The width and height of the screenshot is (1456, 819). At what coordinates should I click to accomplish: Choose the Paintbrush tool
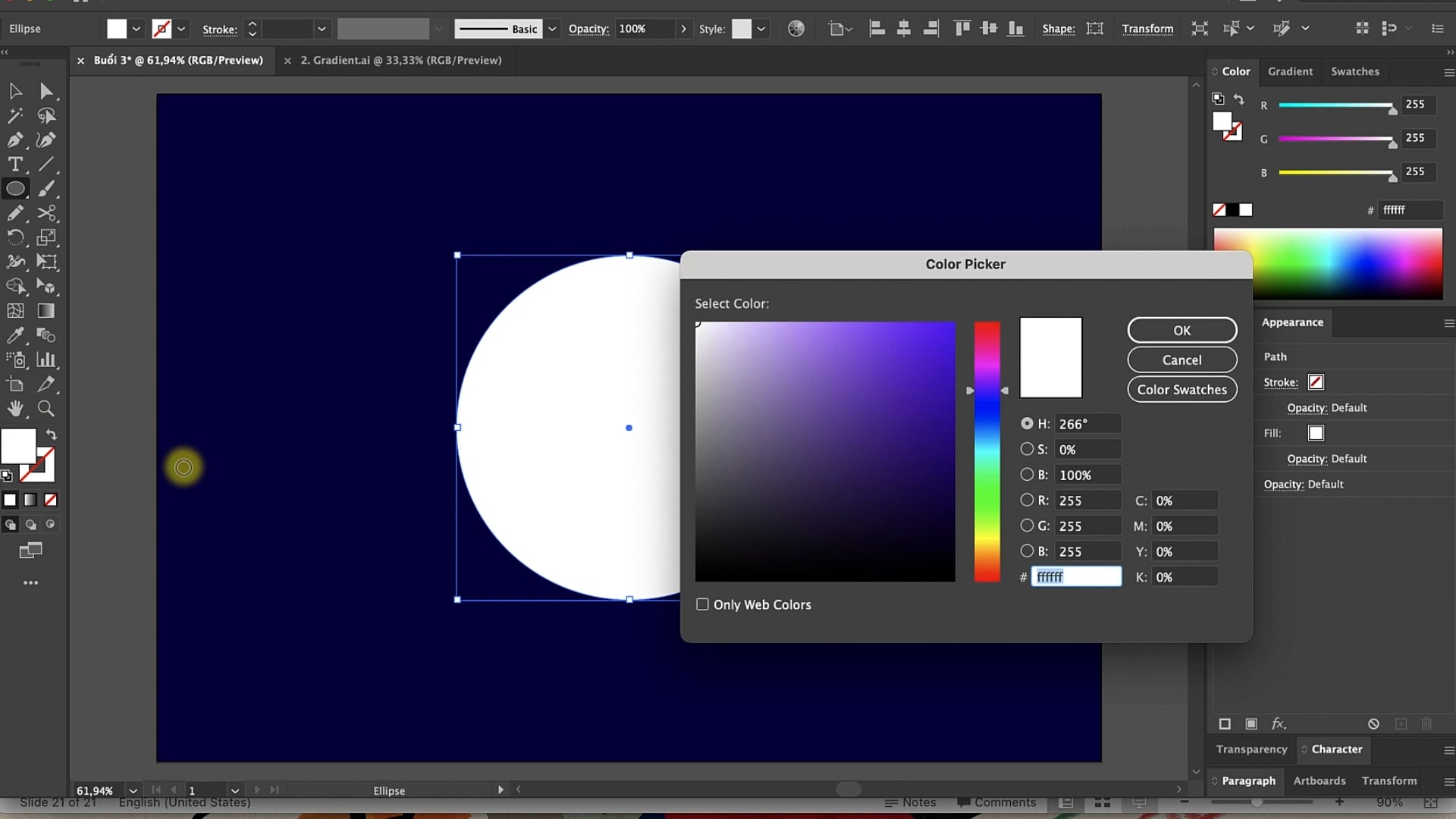46,189
